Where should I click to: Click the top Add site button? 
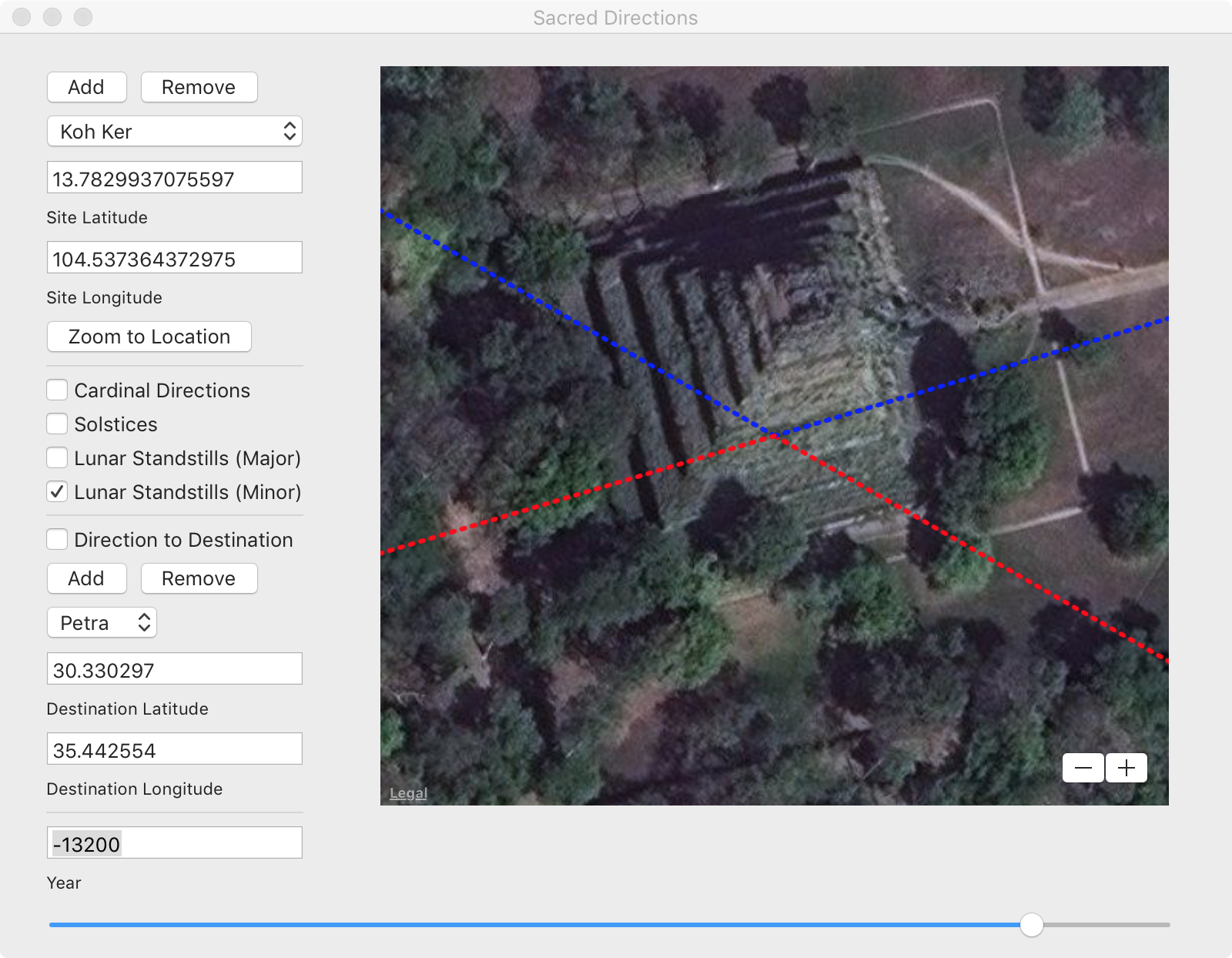click(86, 87)
